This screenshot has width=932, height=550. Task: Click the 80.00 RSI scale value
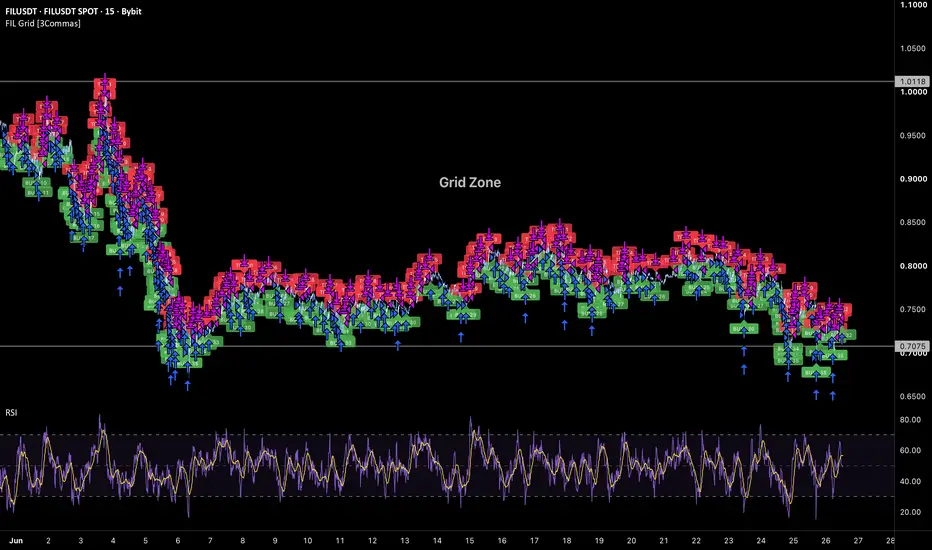[x=911, y=420]
